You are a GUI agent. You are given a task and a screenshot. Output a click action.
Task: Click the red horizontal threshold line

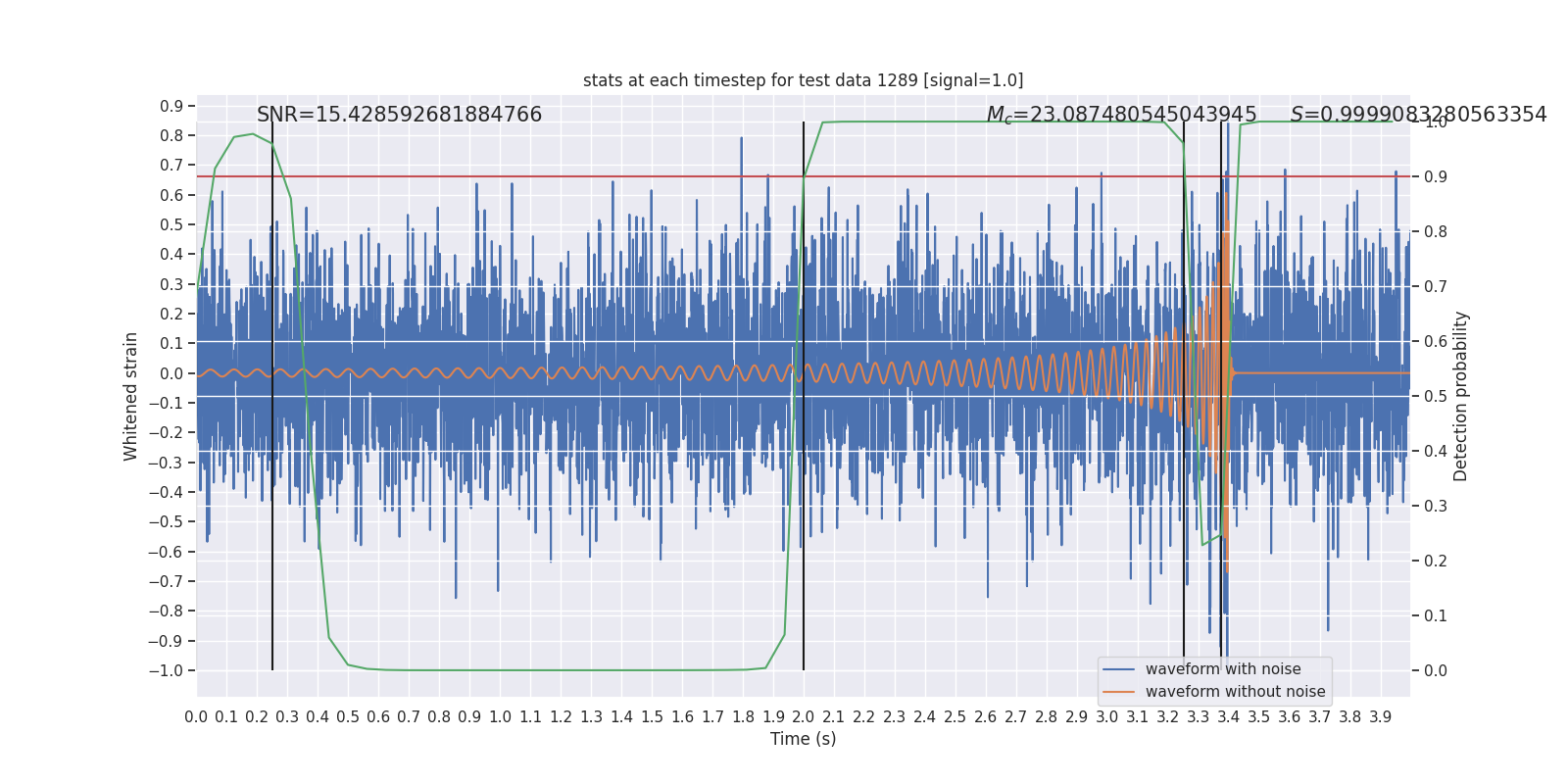(x=588, y=176)
